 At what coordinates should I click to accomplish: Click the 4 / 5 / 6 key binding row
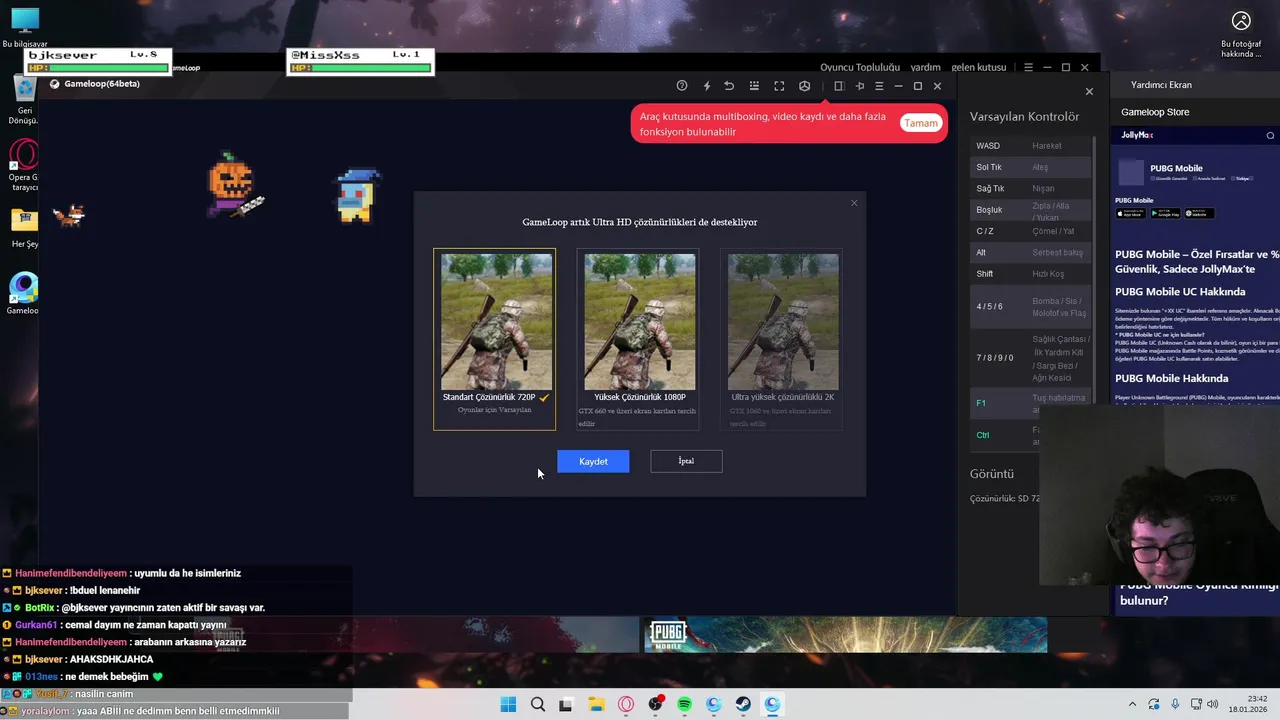coord(1030,307)
